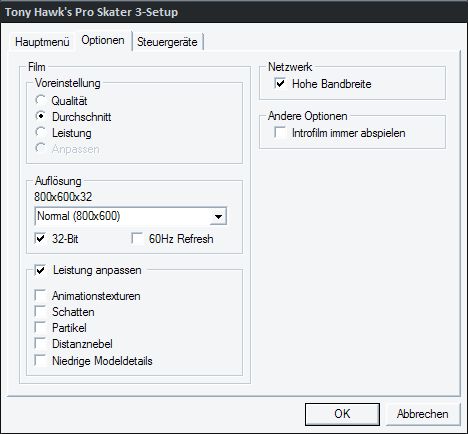The width and height of the screenshot is (468, 434).
Task: Expand the resolution dropdown arrow
Action: (218, 216)
